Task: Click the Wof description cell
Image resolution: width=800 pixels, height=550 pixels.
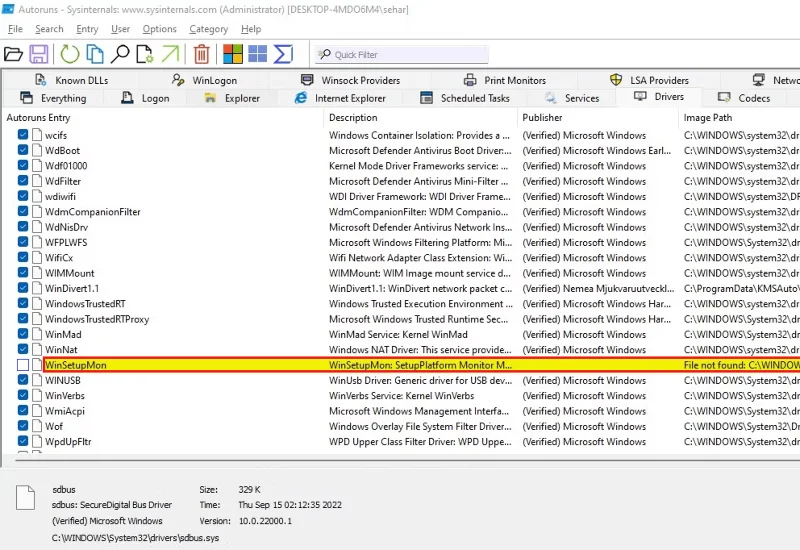Action: pyautogui.click(x=420, y=426)
